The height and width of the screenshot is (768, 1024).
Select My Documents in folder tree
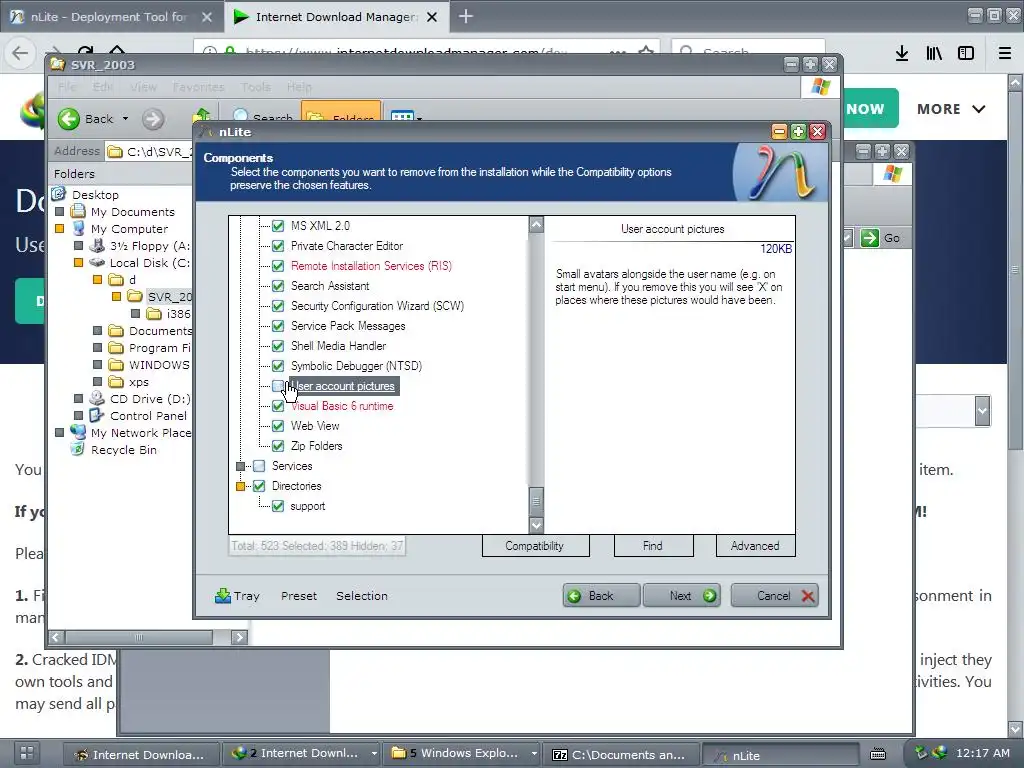(x=133, y=212)
